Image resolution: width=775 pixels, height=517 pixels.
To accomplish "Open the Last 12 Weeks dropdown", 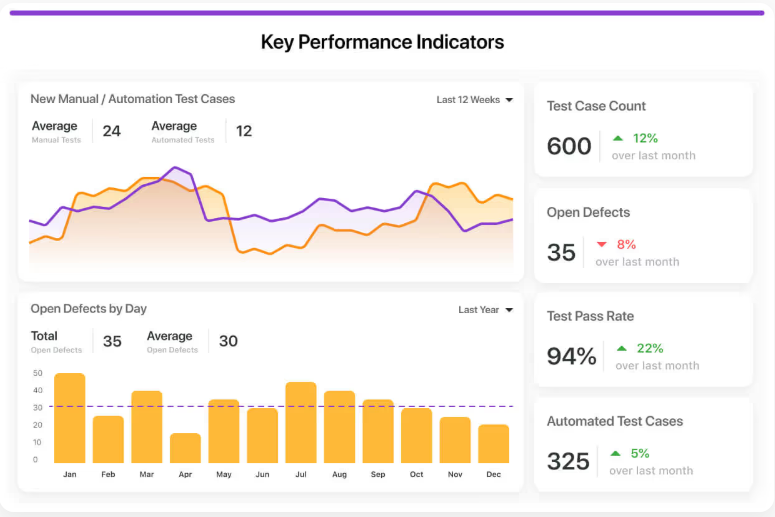I will tap(474, 100).
